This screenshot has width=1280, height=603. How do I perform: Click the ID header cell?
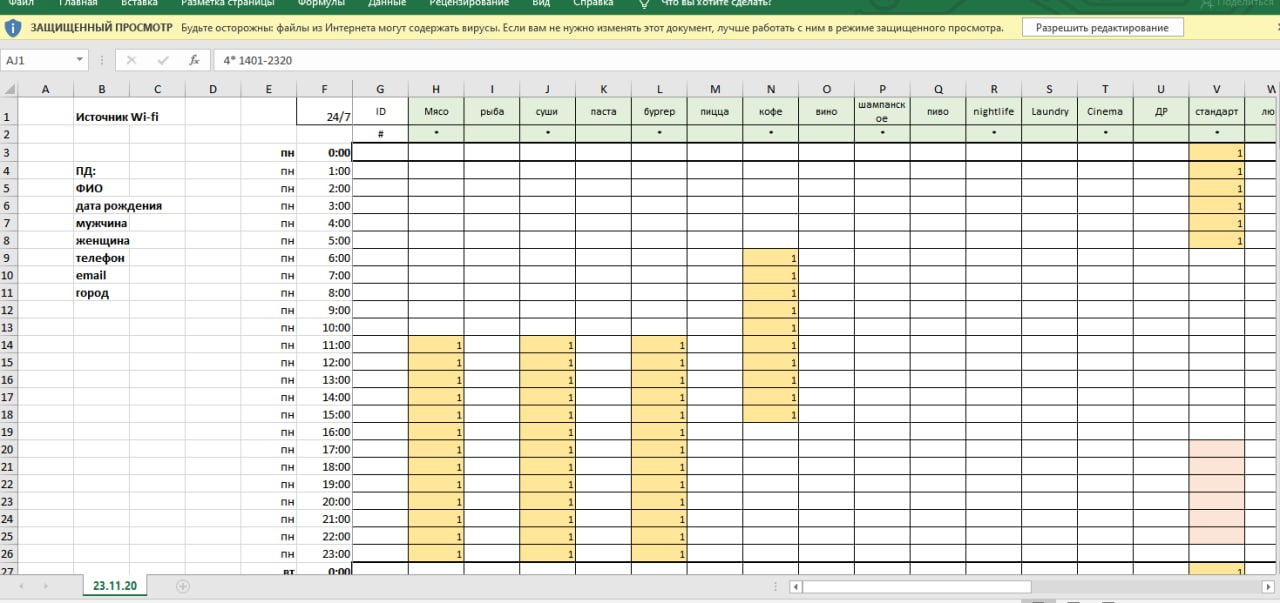[x=381, y=111]
